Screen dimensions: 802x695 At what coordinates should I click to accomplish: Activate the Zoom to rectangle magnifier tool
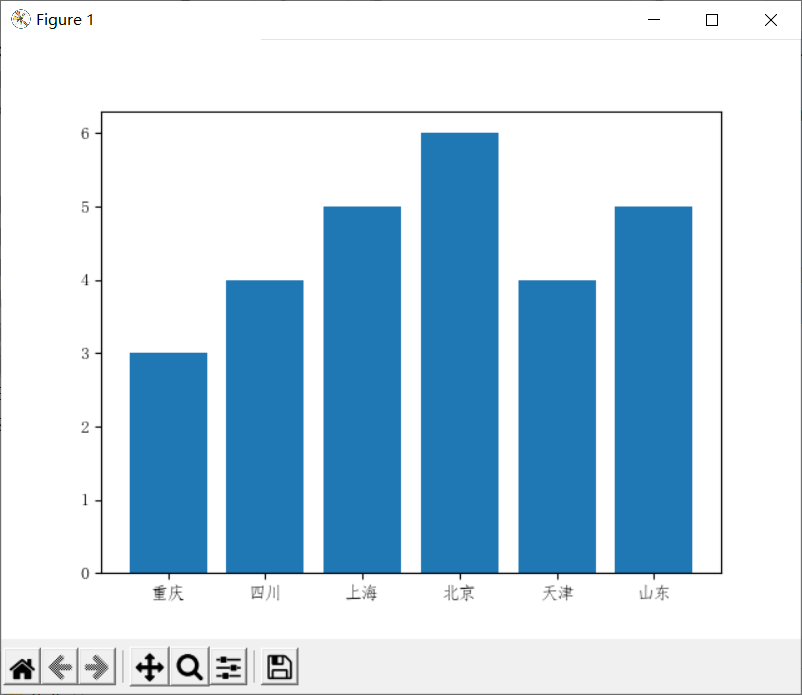190,667
